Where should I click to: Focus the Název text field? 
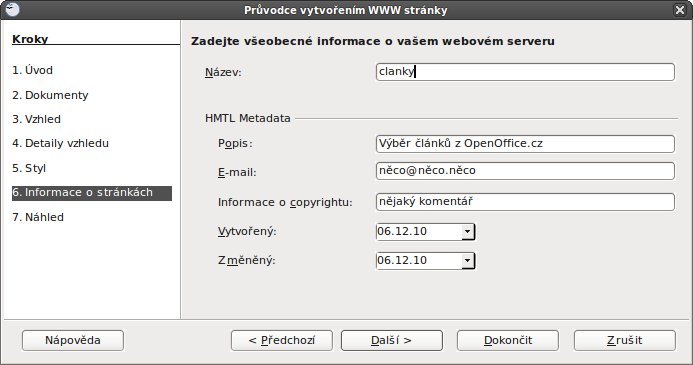pyautogui.click(x=525, y=72)
